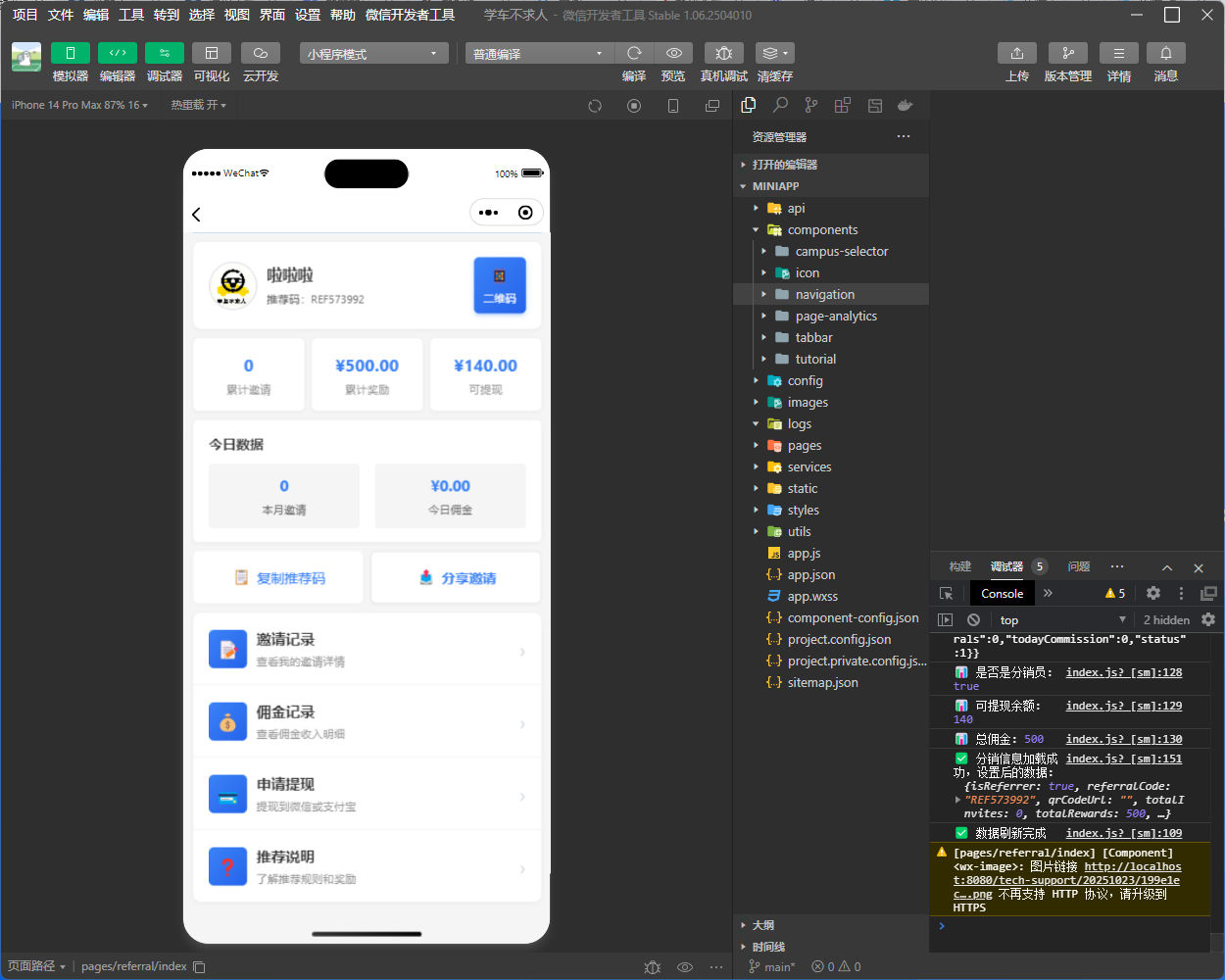Toggle the eye icon in the bottom status bar
Screen dimensions: 1225x980
tap(685, 966)
